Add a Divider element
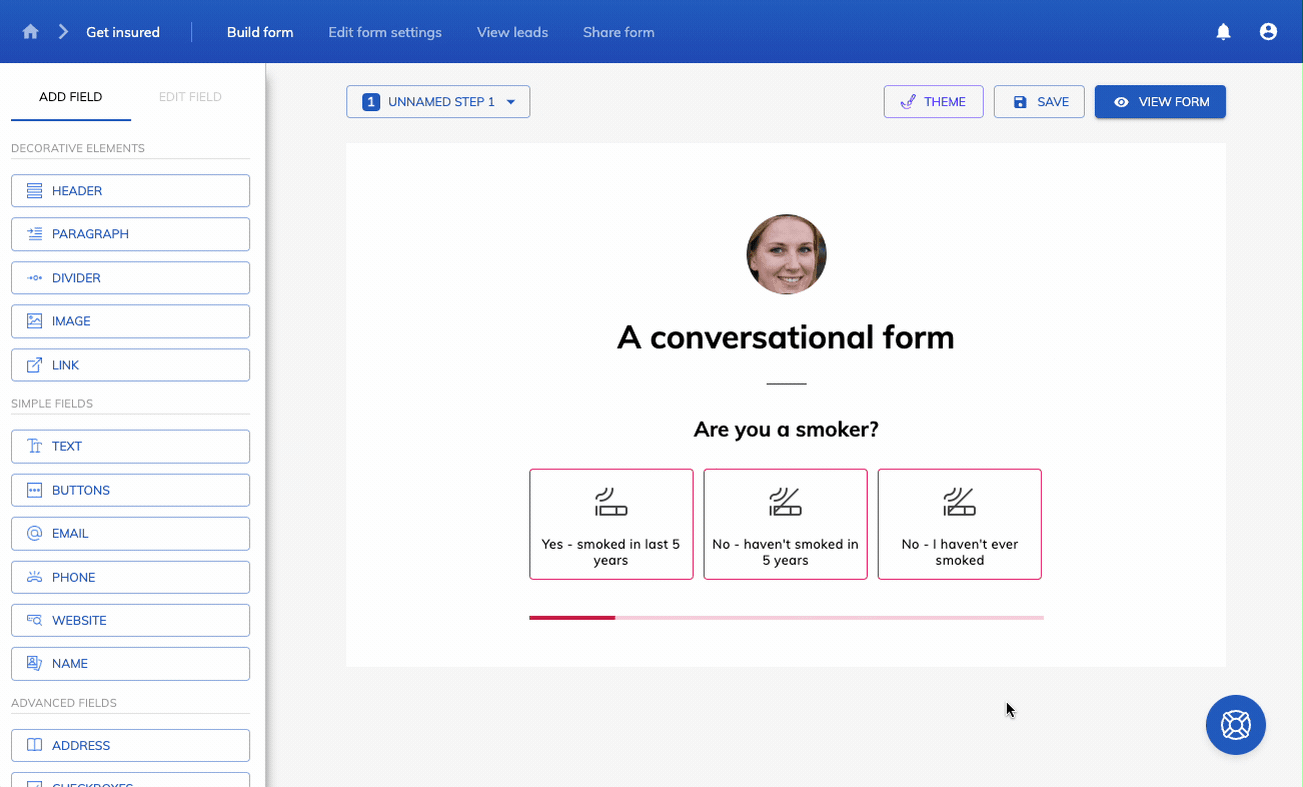This screenshot has height=787, width=1303. (x=130, y=278)
